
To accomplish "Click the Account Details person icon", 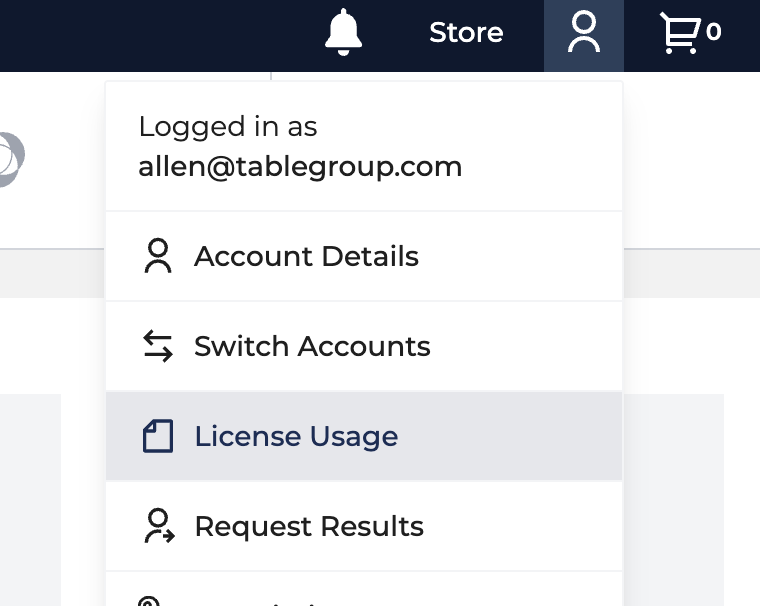I will click(158, 255).
